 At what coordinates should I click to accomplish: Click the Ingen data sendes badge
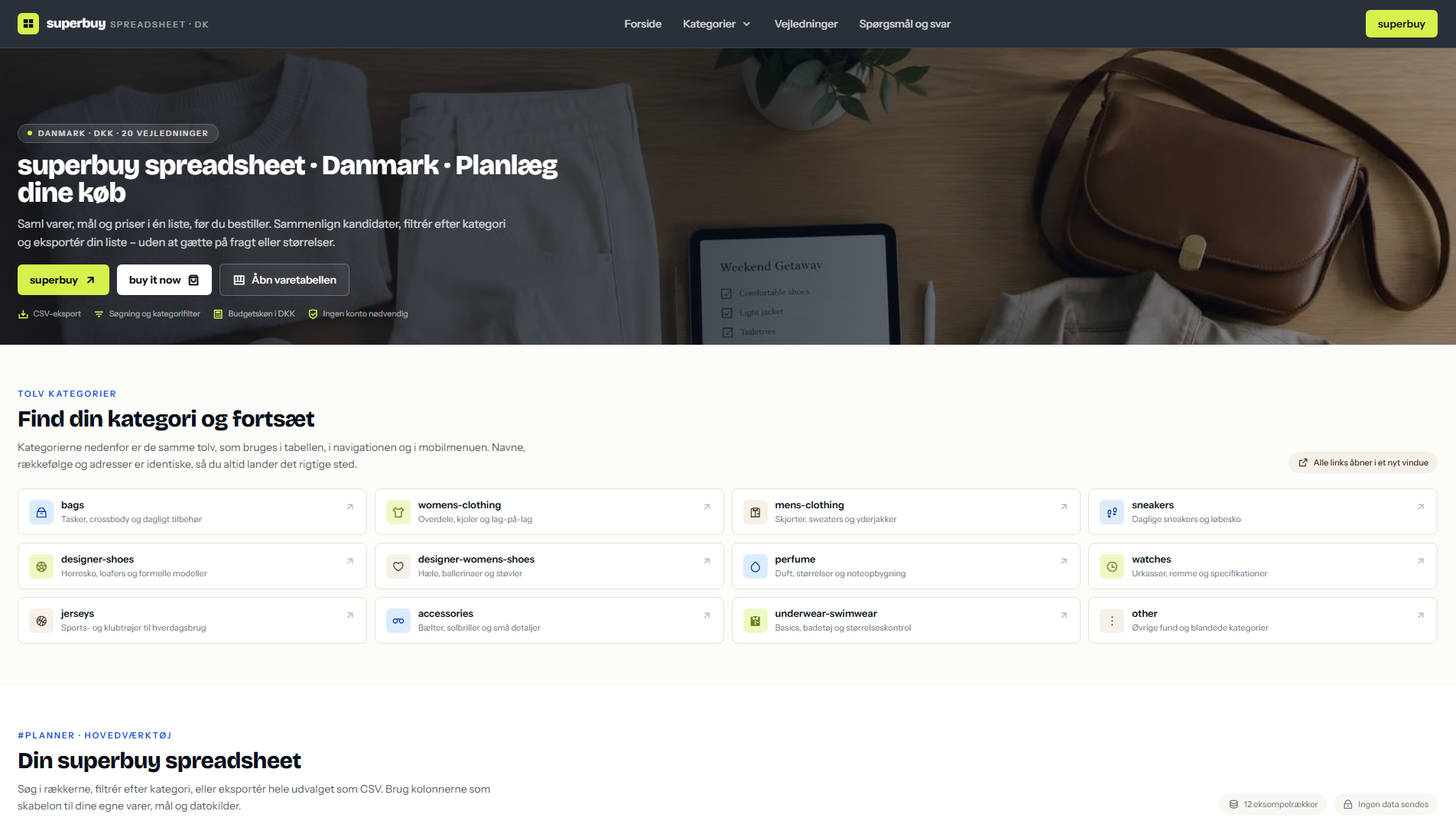[x=1386, y=804]
